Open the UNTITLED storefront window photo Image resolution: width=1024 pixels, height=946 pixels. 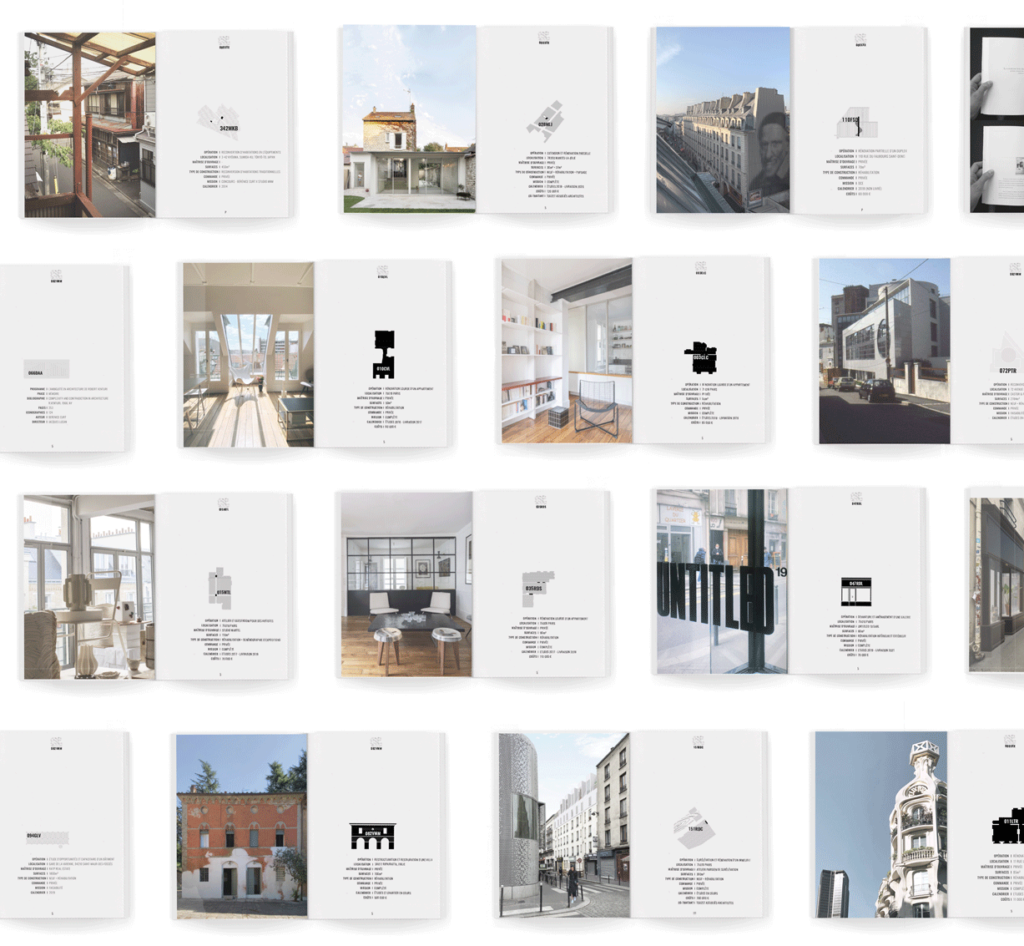pos(722,581)
